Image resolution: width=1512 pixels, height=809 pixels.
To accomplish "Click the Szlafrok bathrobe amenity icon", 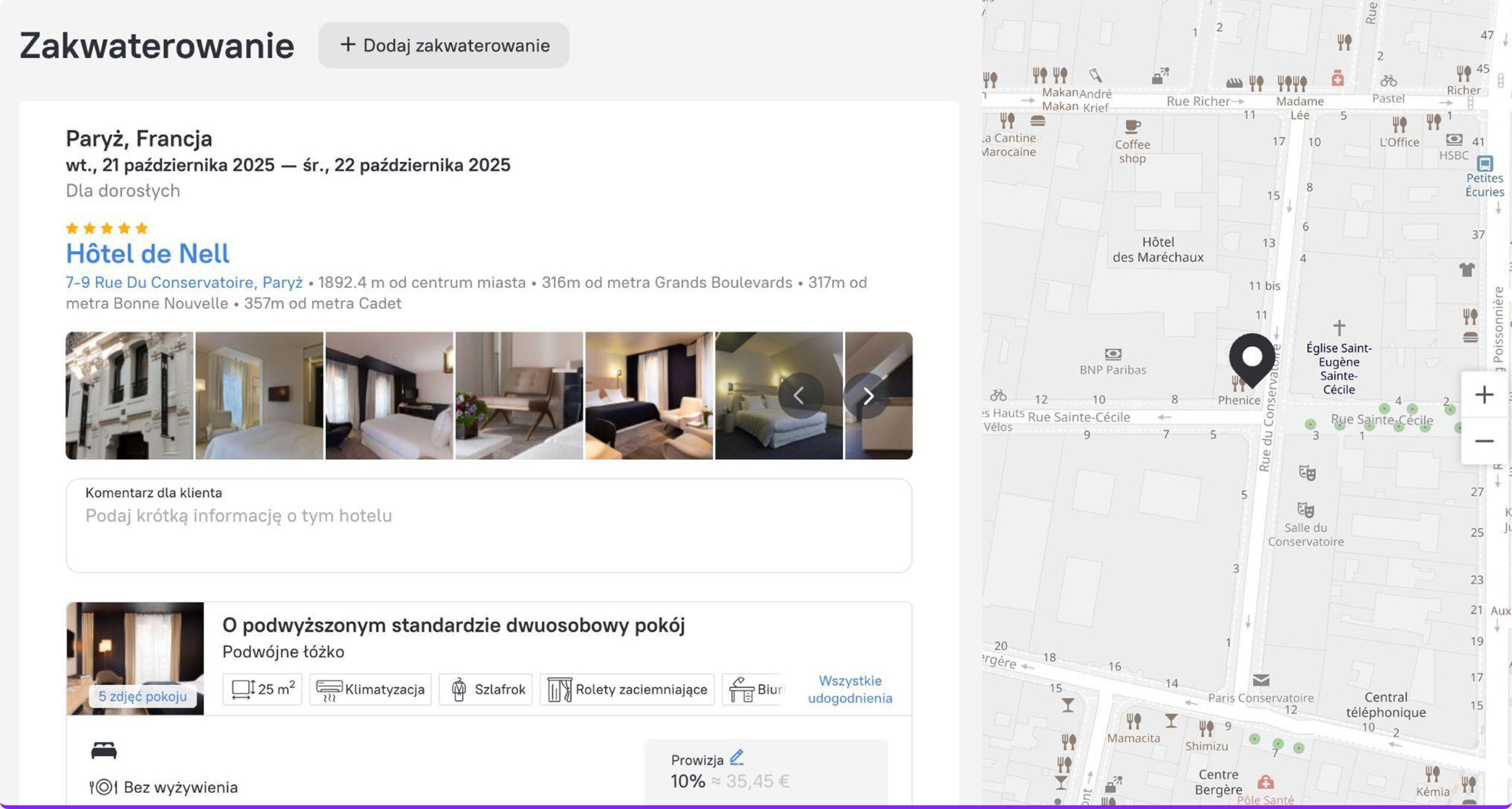I will [x=459, y=690].
